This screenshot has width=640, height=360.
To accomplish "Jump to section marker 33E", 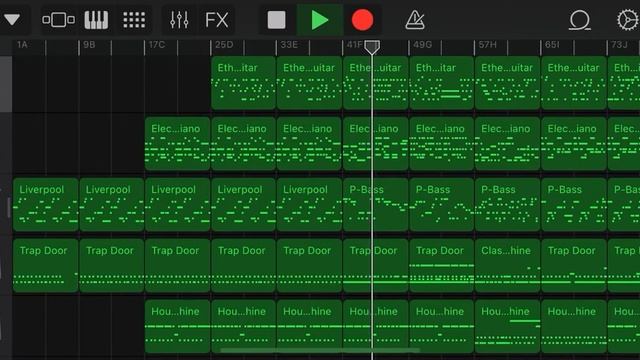I will 289,44.
